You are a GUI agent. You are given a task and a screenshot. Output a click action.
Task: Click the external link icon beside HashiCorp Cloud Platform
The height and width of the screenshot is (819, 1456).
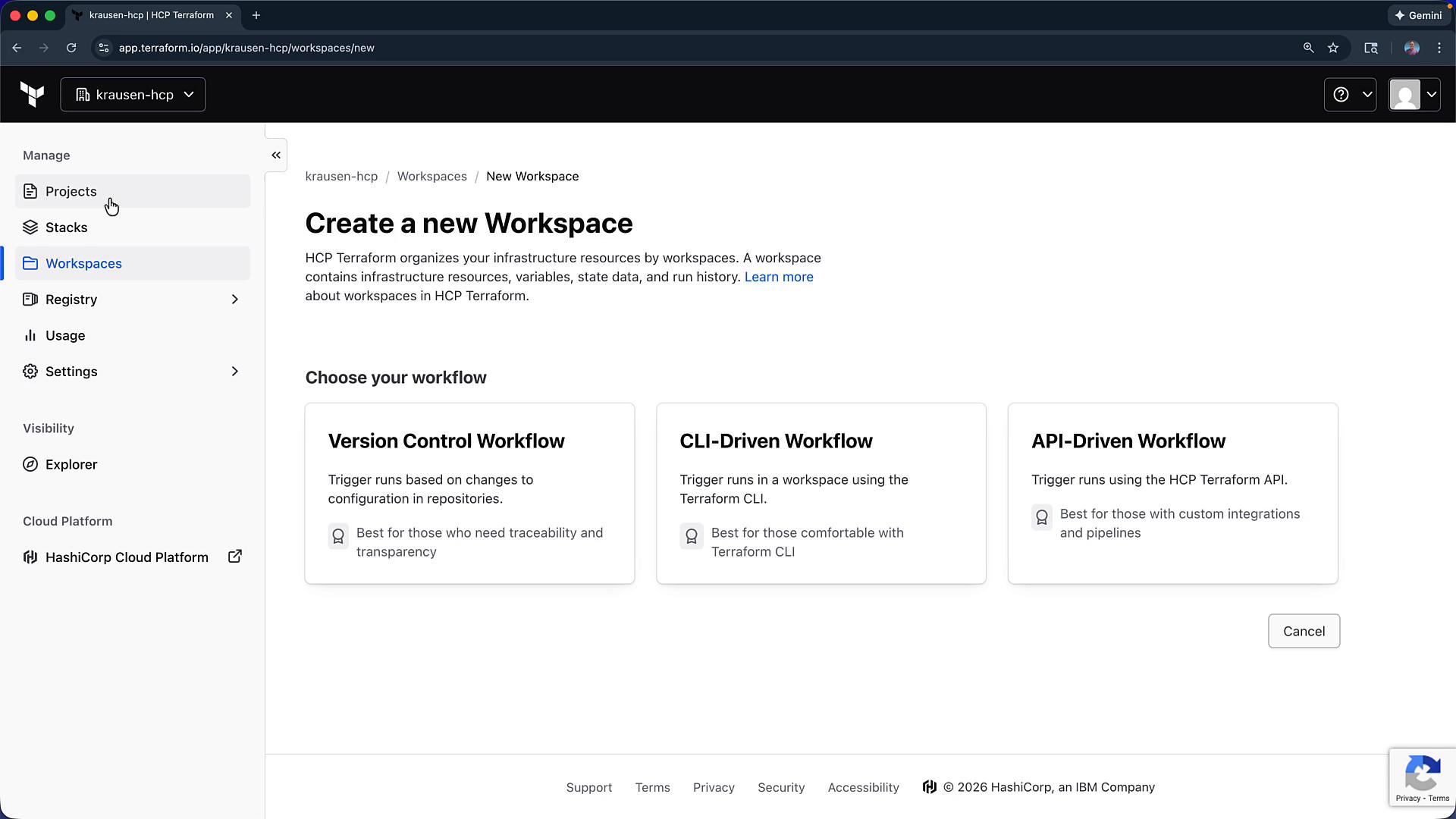[235, 557]
